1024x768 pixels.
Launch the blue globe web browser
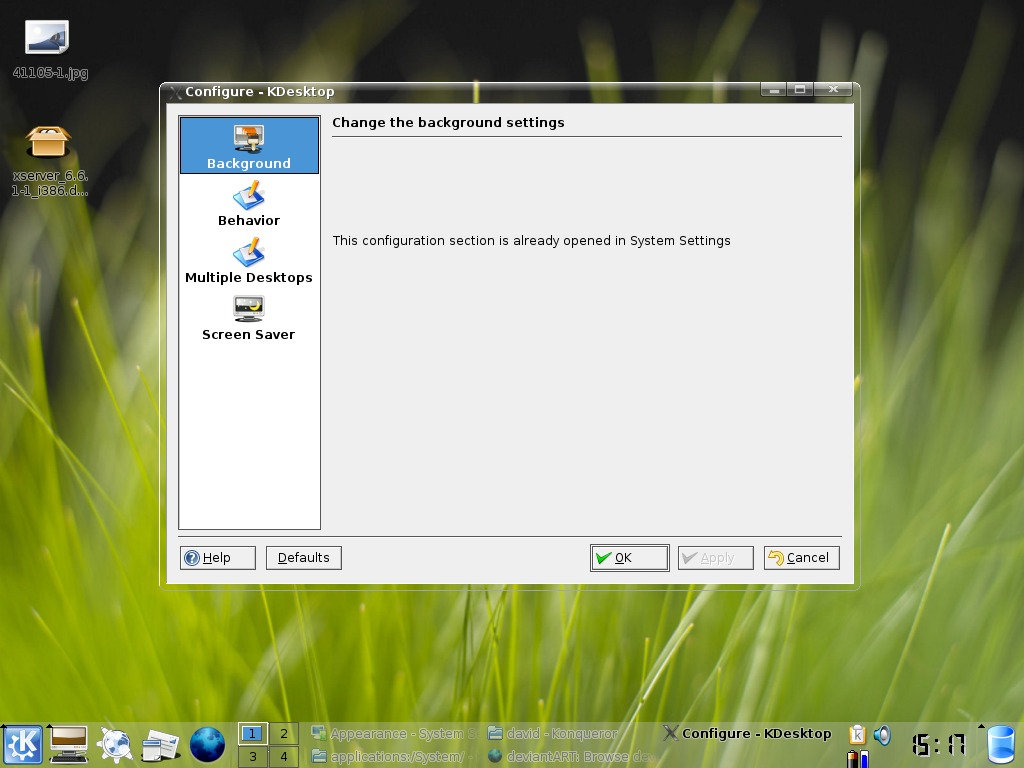207,744
